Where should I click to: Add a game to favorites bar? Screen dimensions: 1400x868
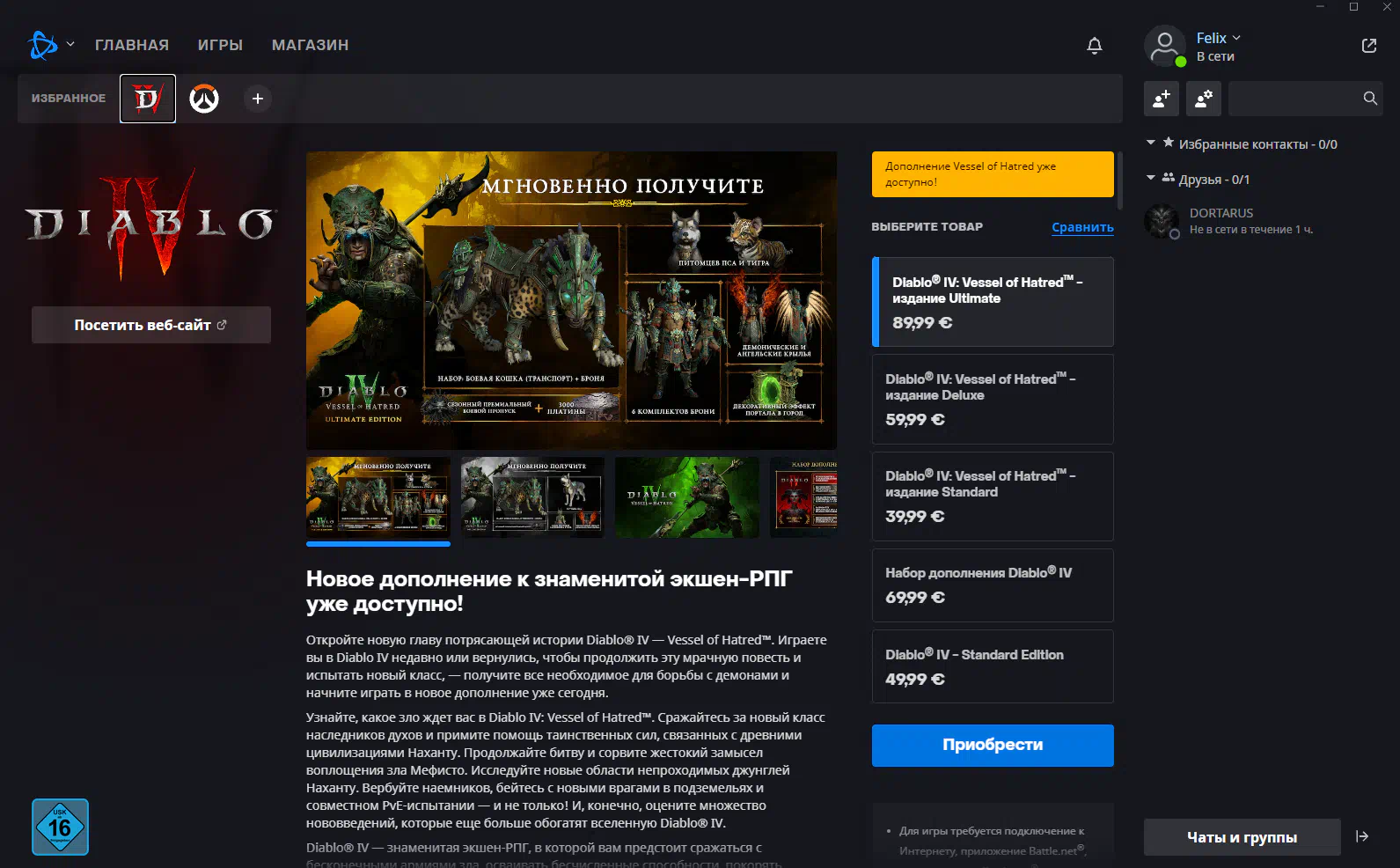258,99
